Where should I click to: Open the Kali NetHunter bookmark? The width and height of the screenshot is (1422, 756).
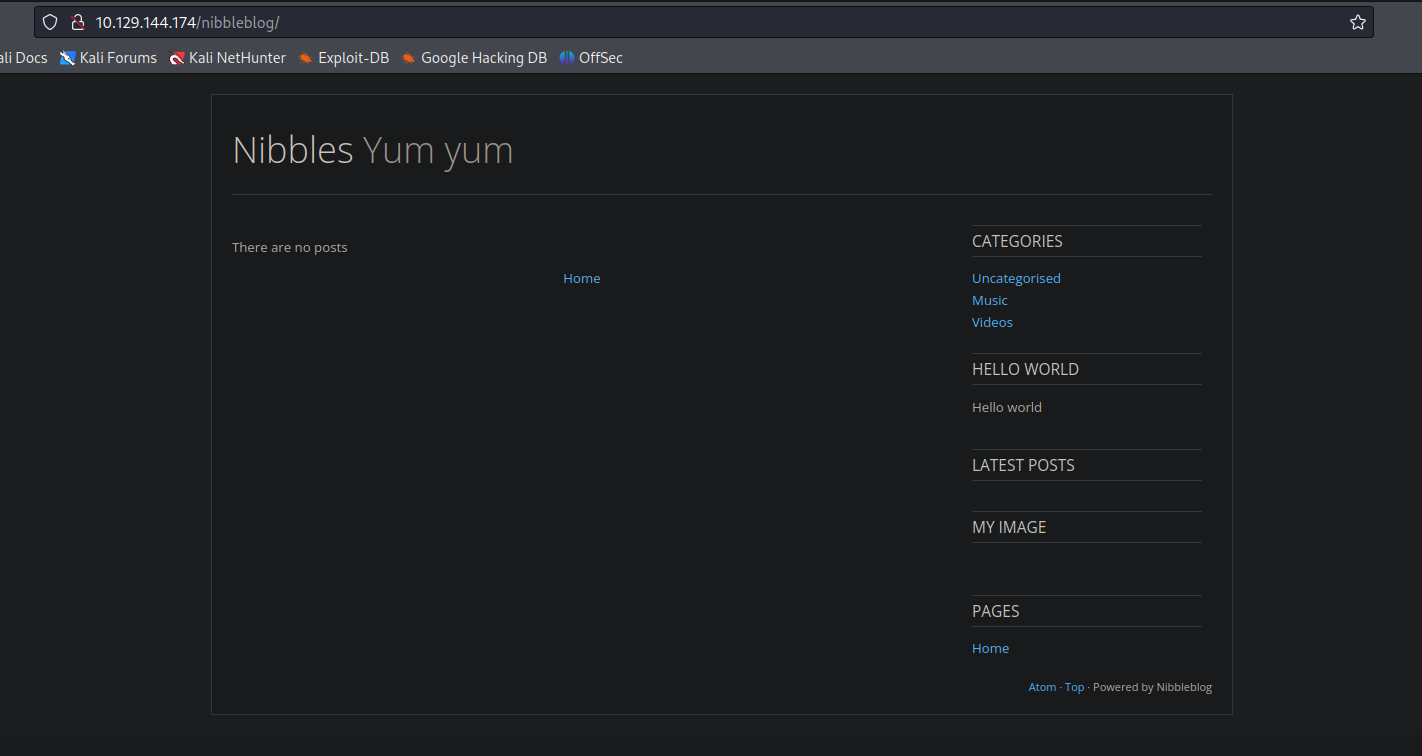click(x=227, y=58)
